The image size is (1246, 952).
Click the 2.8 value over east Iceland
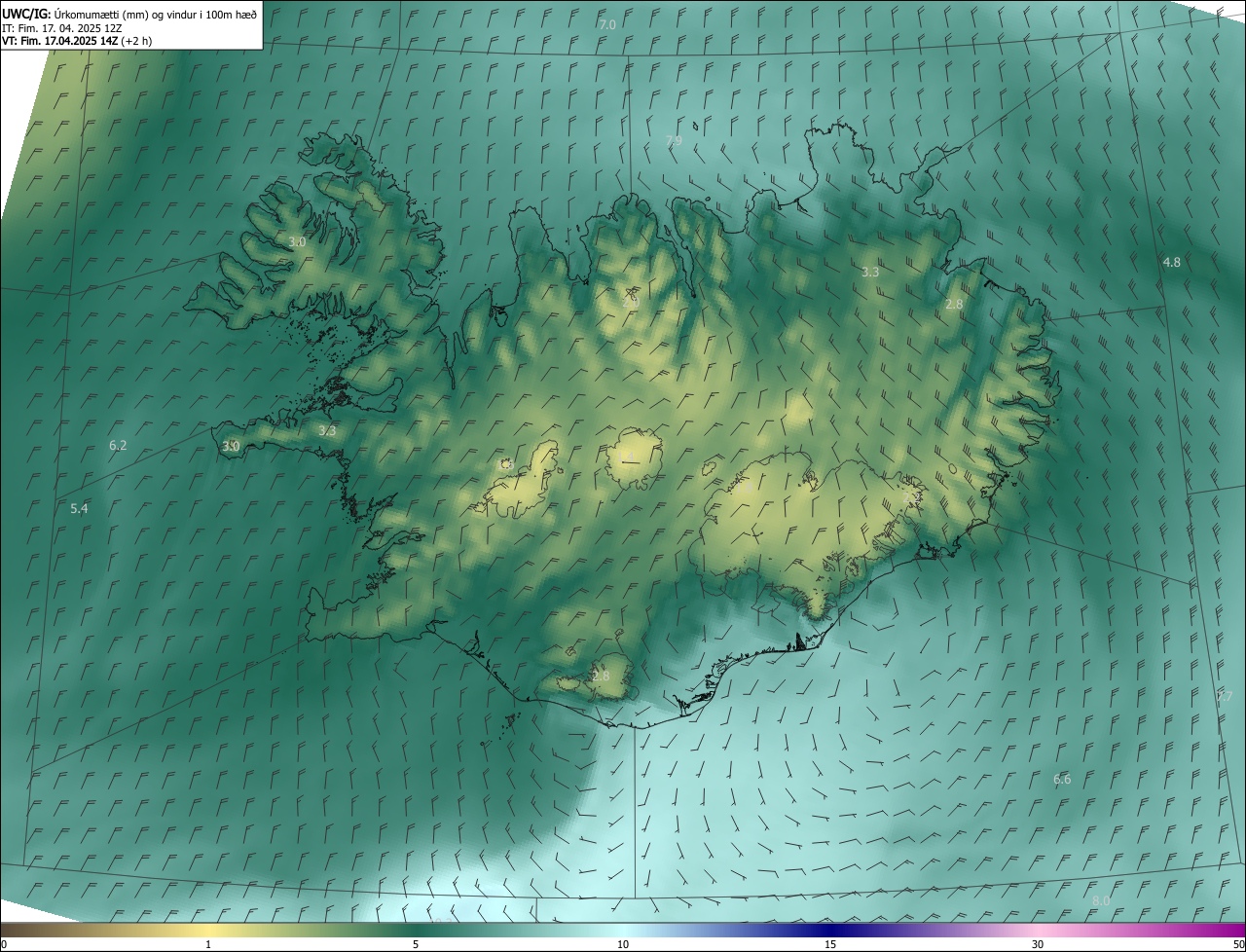(954, 305)
